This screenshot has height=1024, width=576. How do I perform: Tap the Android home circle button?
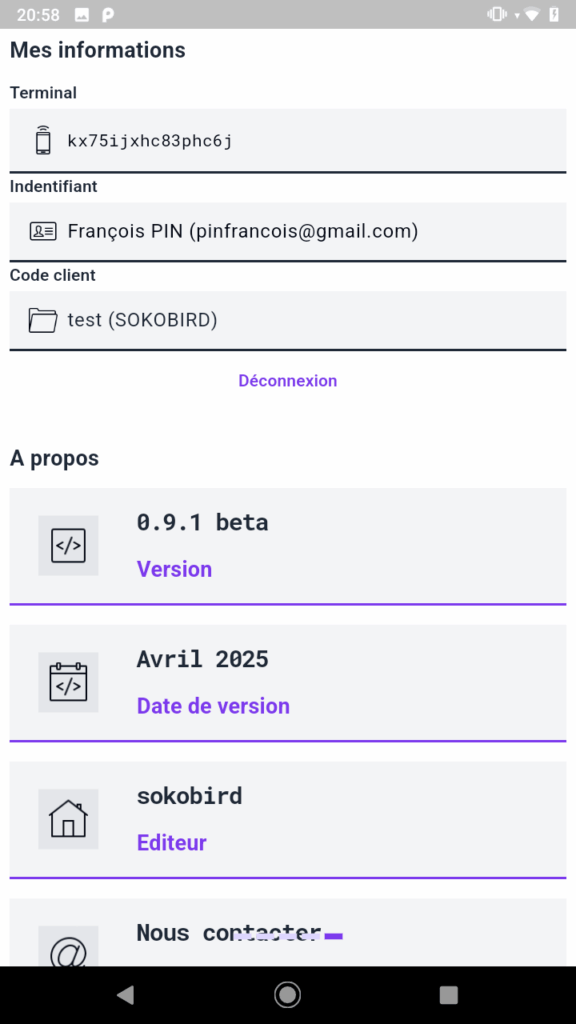(x=287, y=995)
